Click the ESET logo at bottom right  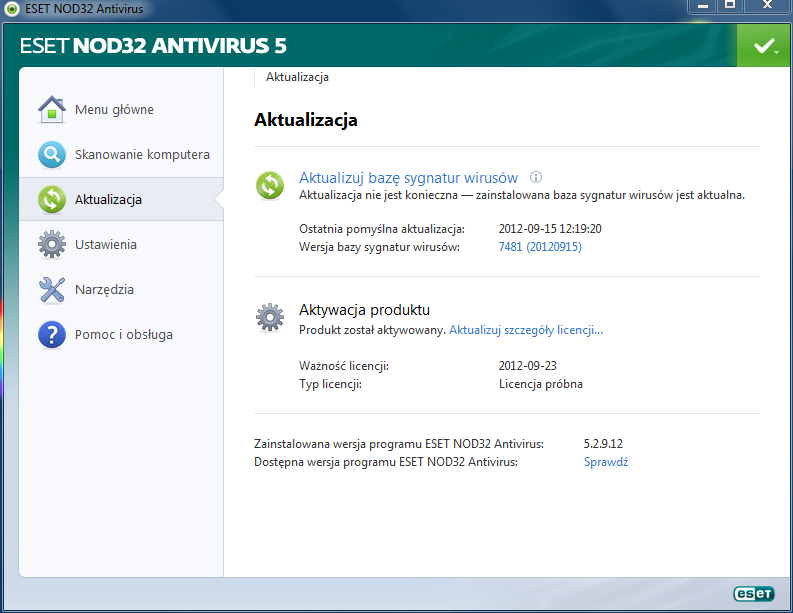pos(754,593)
